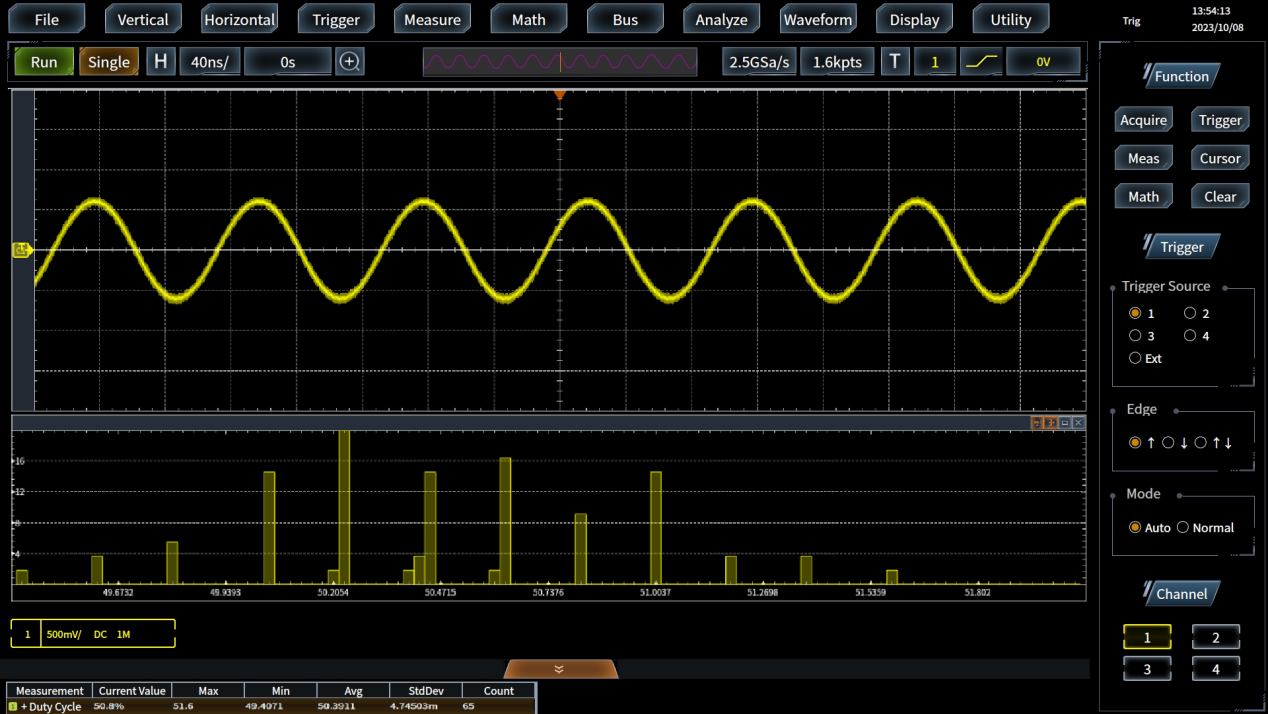Open the Analyze menu

coord(721,19)
